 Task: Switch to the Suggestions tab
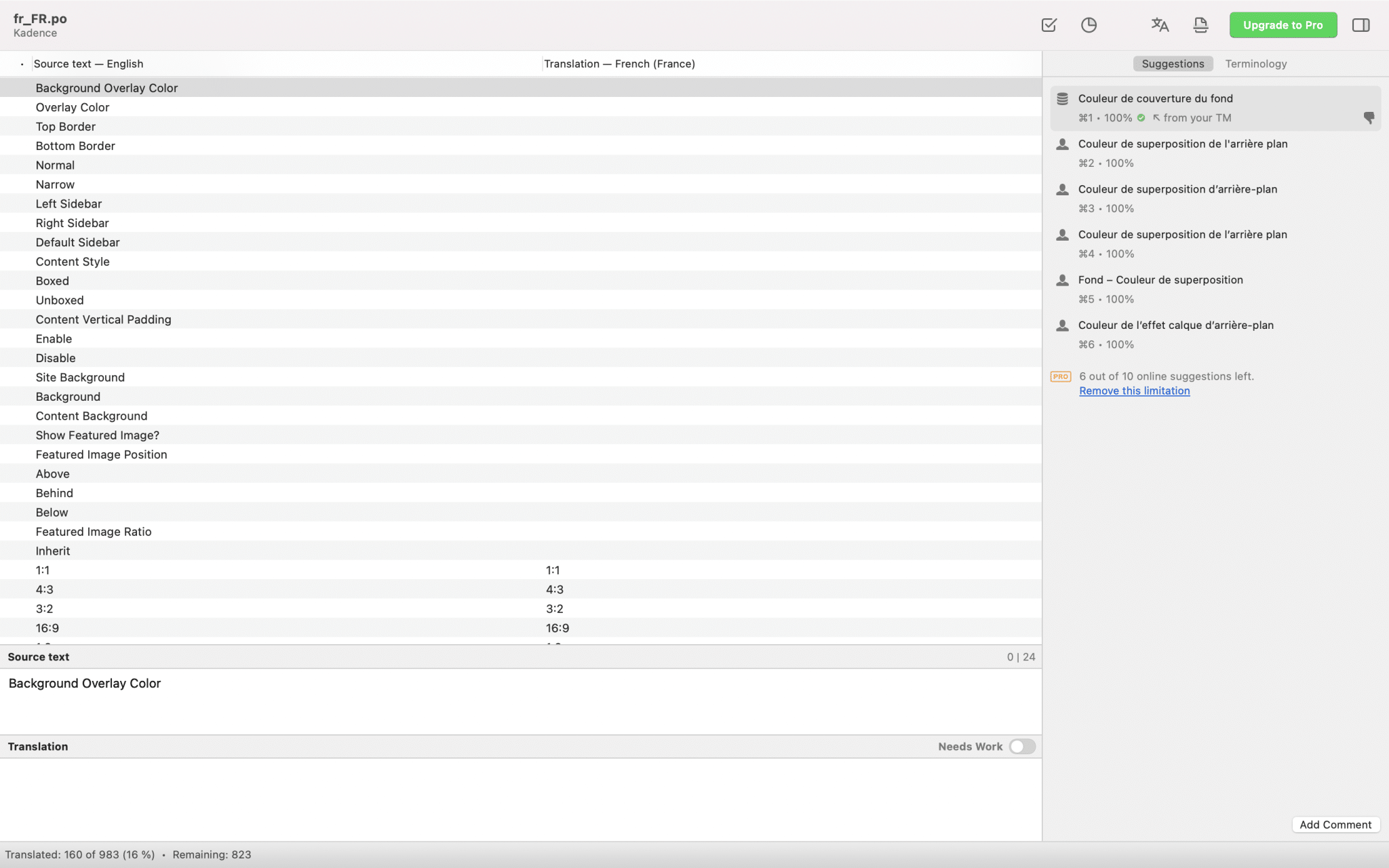coord(1172,63)
